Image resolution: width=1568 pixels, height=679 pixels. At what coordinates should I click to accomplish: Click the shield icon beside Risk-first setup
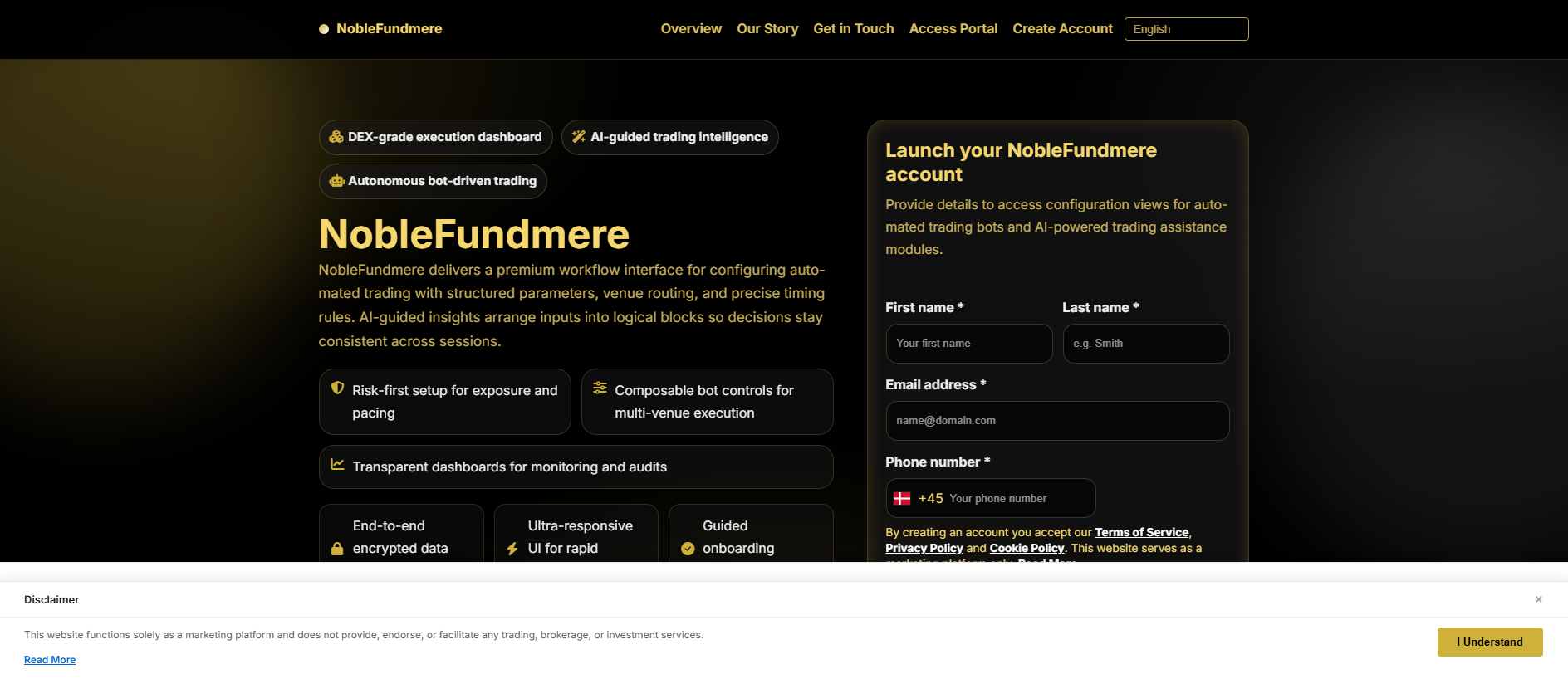tap(338, 388)
